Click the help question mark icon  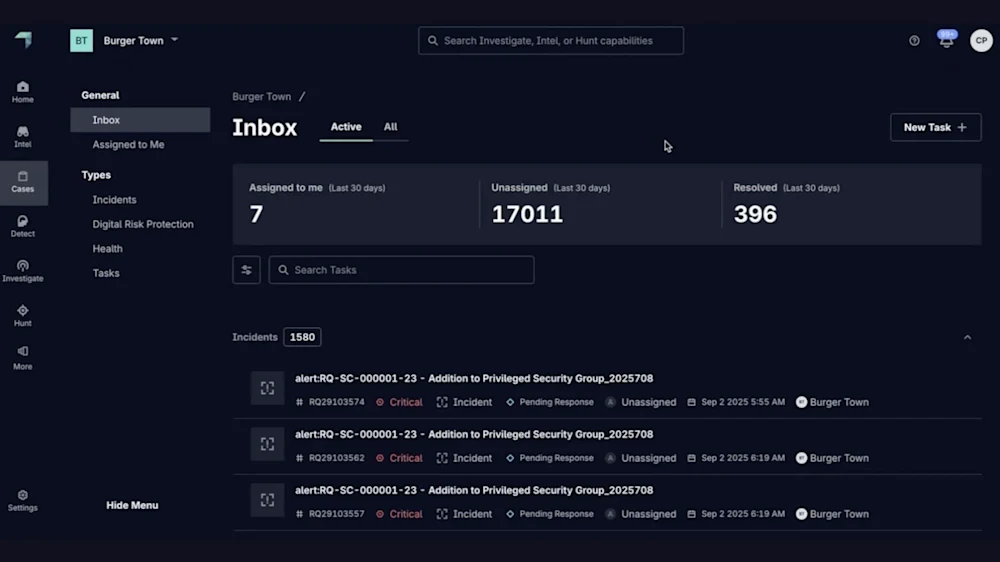[914, 41]
